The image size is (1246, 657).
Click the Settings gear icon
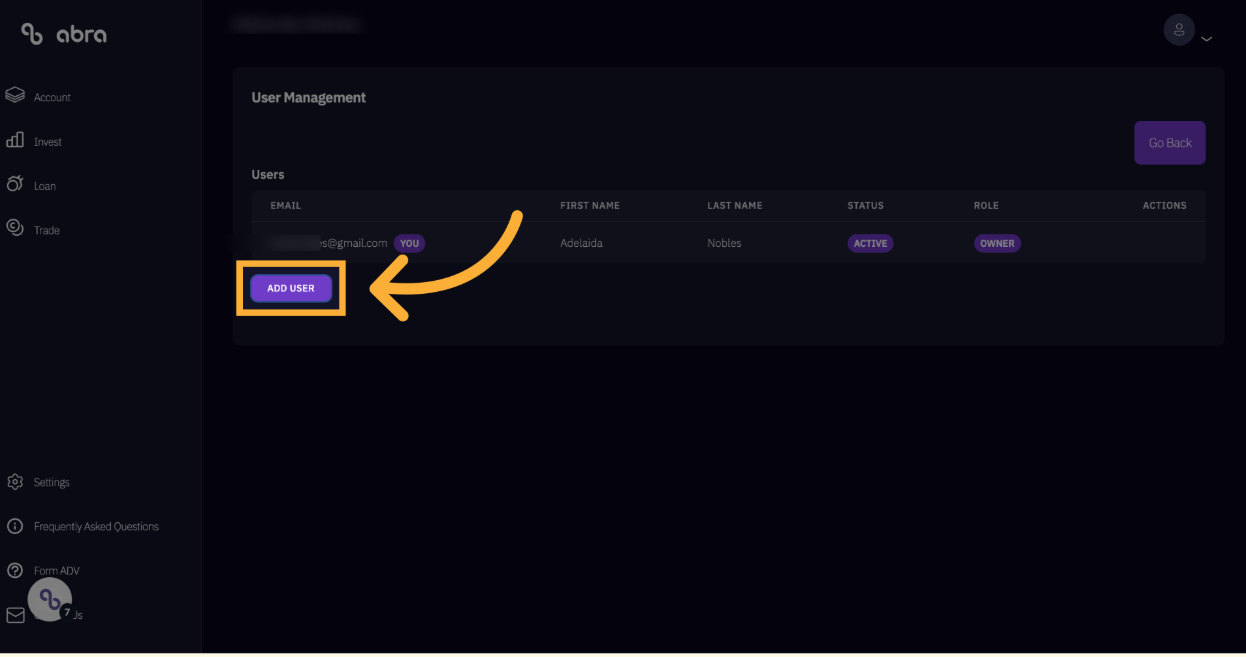tap(15, 482)
